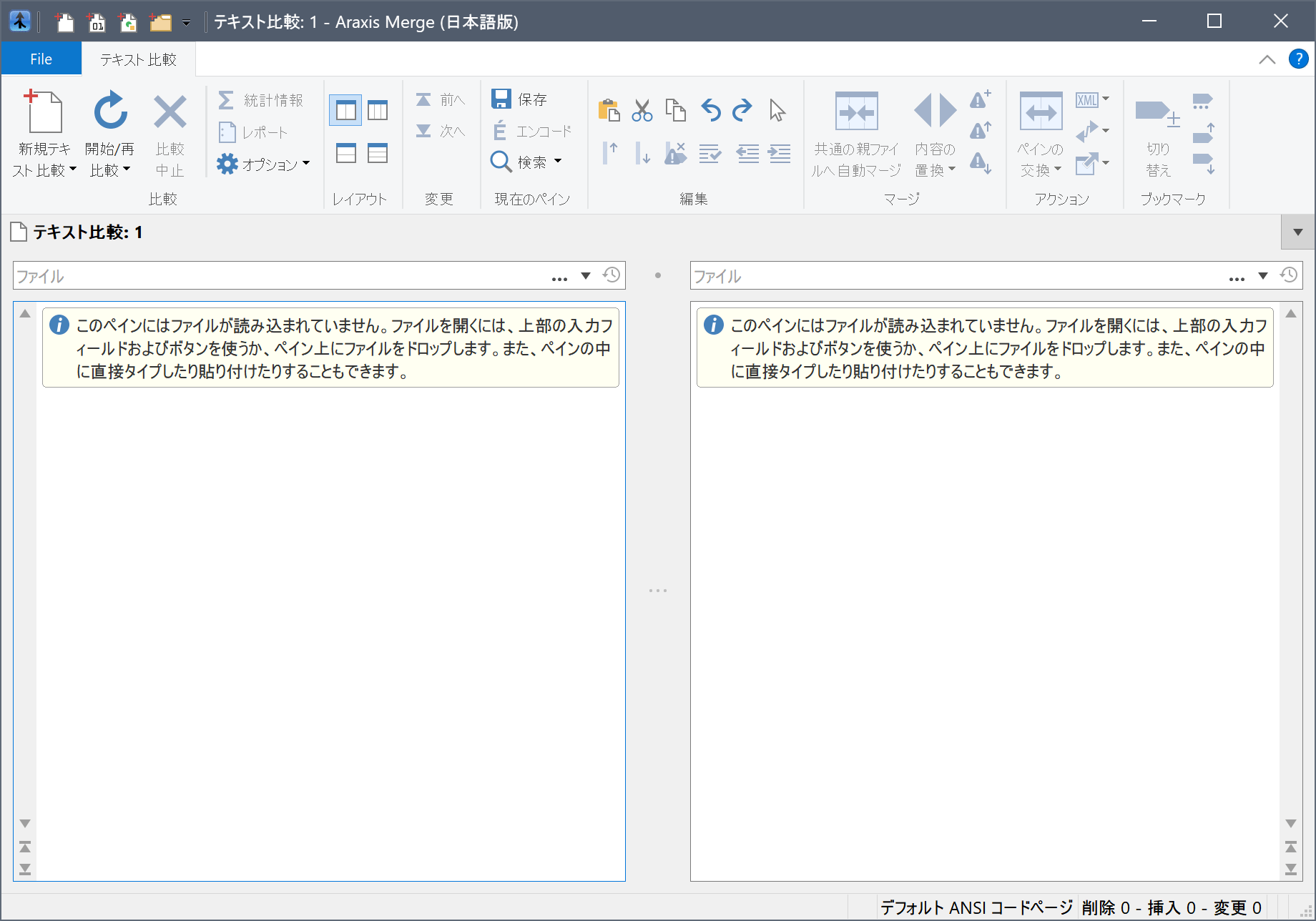1316x921 pixels.
Task: Click the Undo arrow icon
Action: [x=710, y=110]
